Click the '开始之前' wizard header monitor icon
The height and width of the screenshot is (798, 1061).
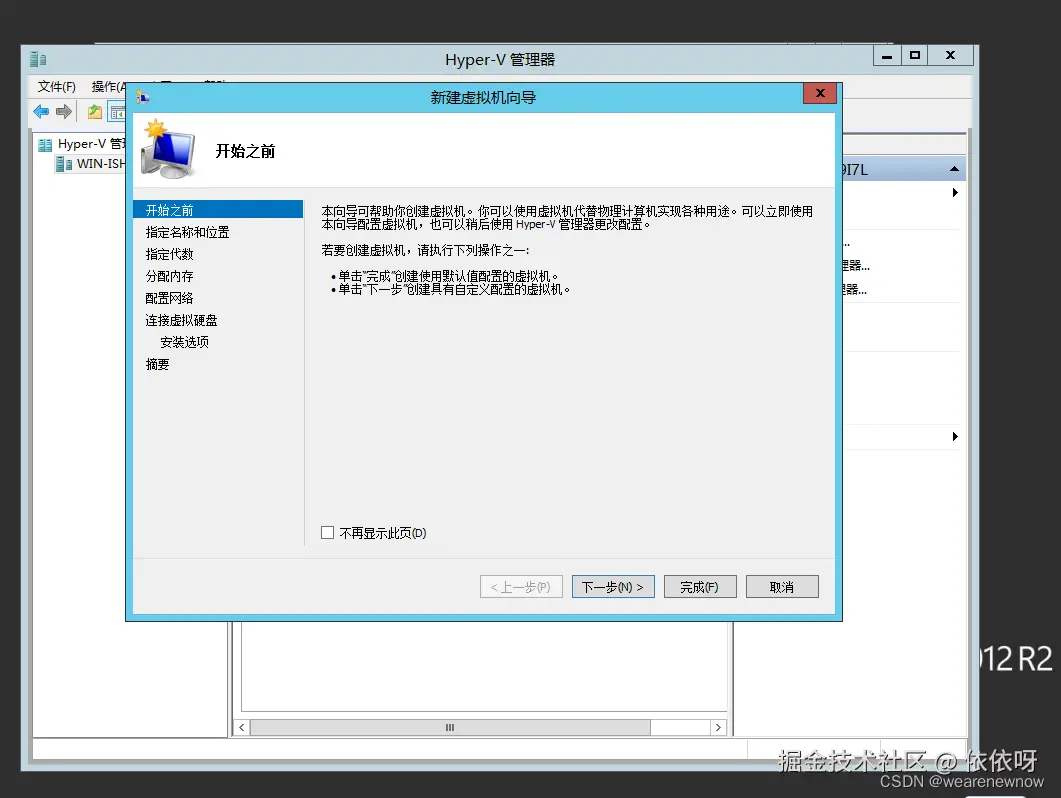168,150
